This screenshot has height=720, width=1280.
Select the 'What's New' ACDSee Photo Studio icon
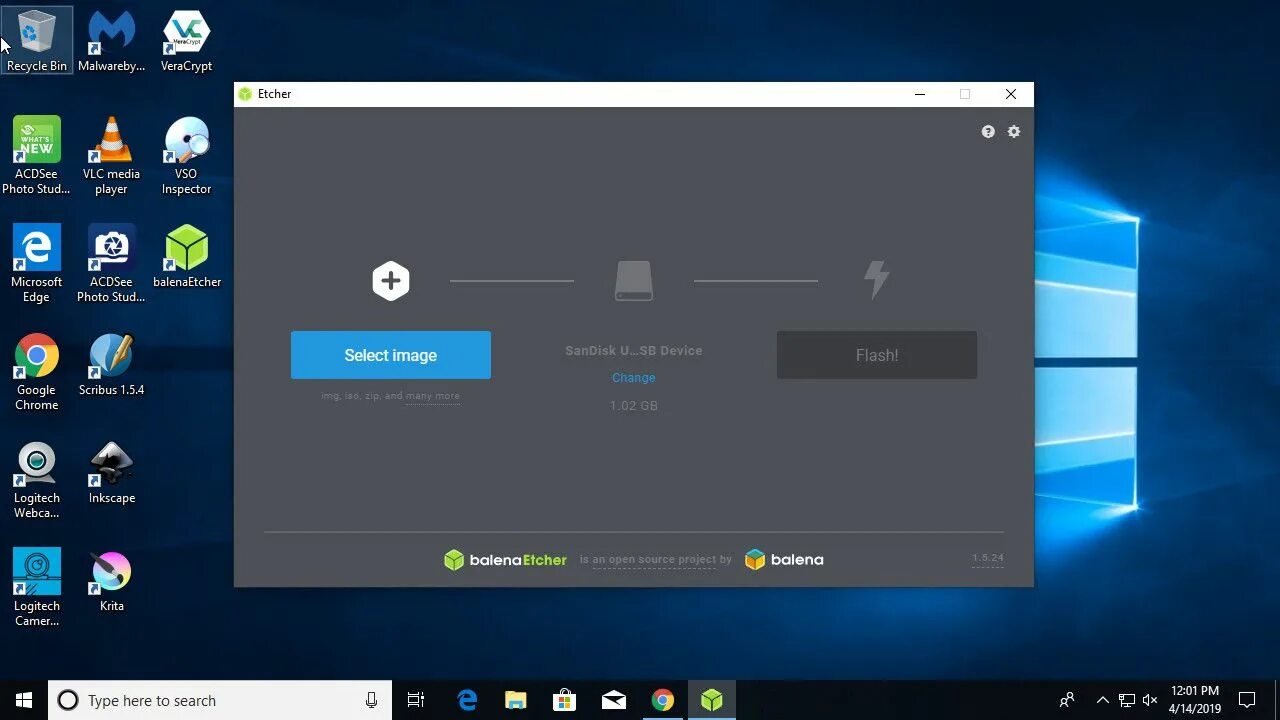click(37, 156)
